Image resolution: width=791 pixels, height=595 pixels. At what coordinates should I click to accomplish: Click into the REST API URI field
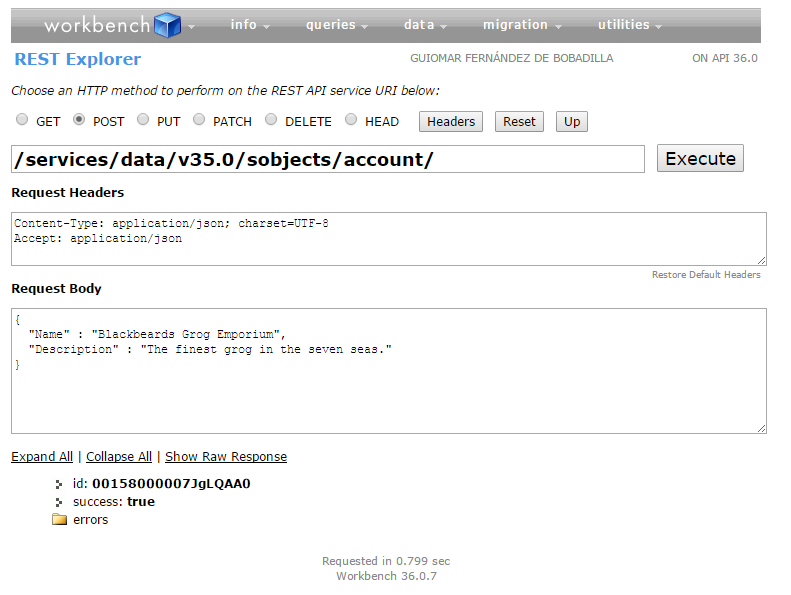pyautogui.click(x=328, y=159)
